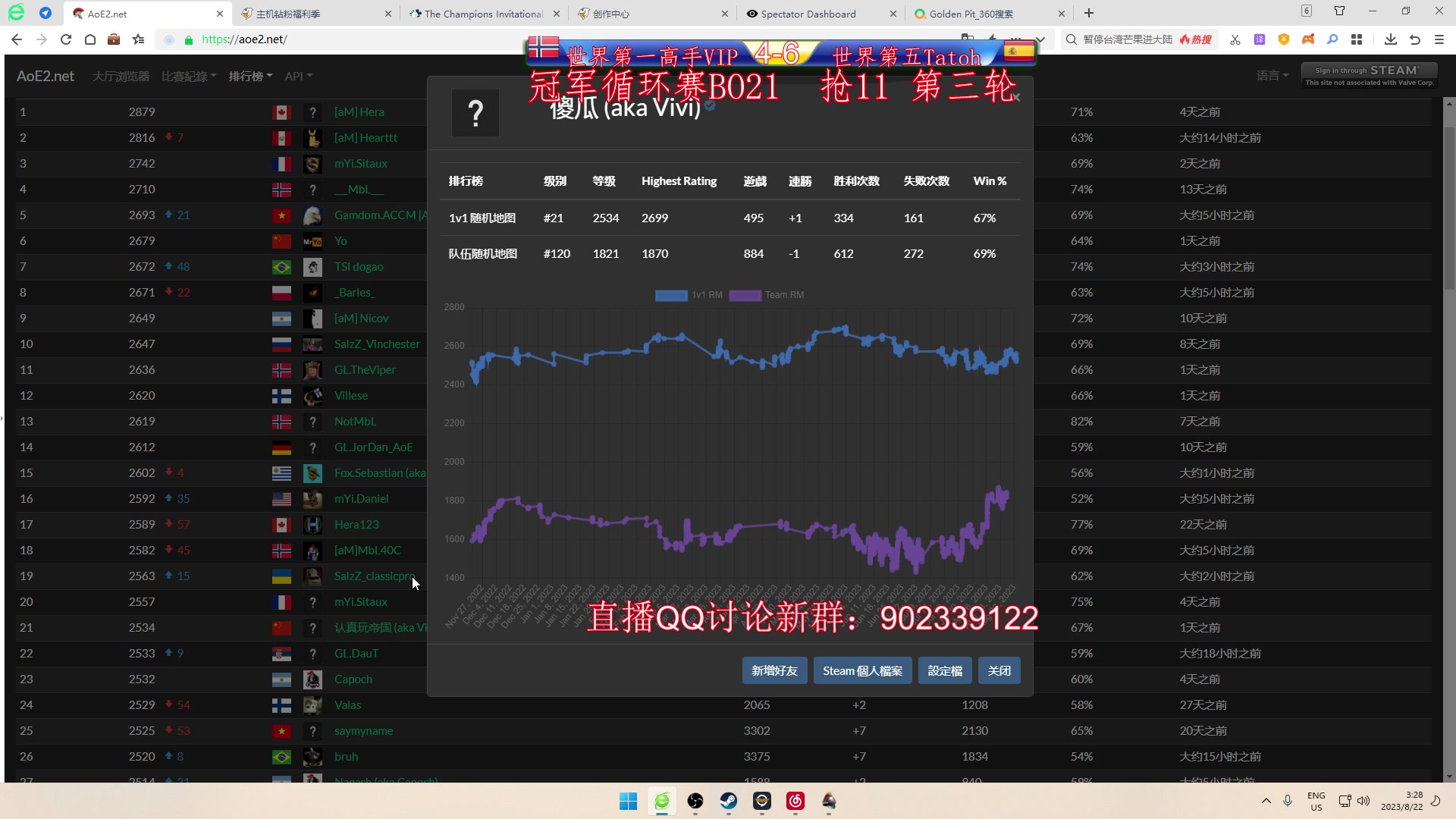Screen dimensions: 1456x819
Task: Close the player profile dialog via X
Action: [x=1016, y=98]
